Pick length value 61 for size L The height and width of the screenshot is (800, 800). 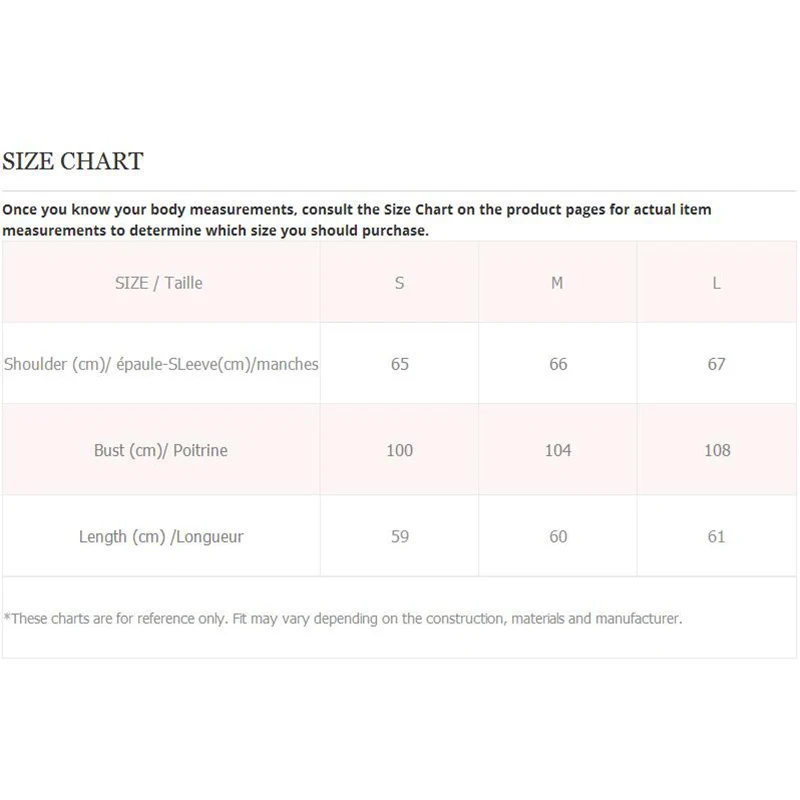[716, 537]
